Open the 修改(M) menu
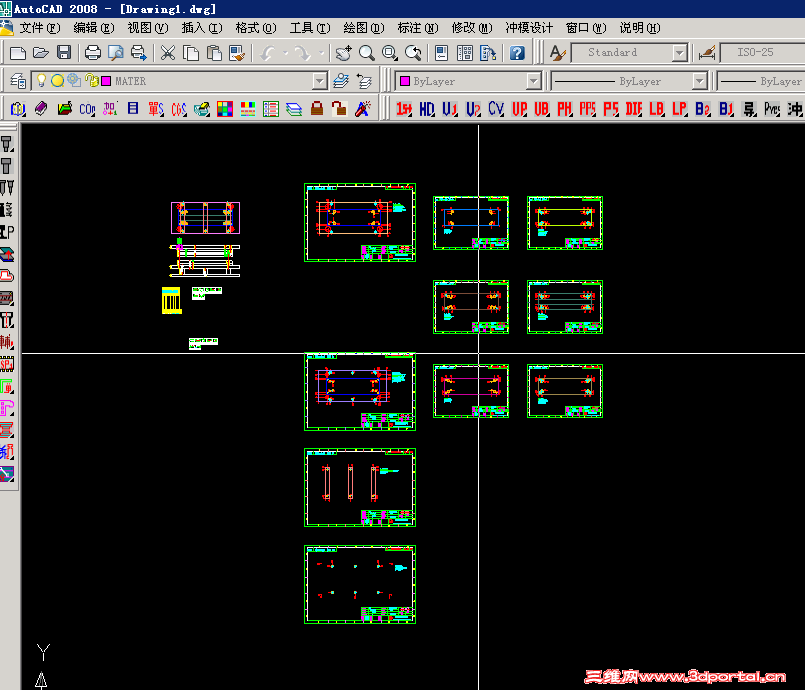The height and width of the screenshot is (690, 805). coord(472,28)
